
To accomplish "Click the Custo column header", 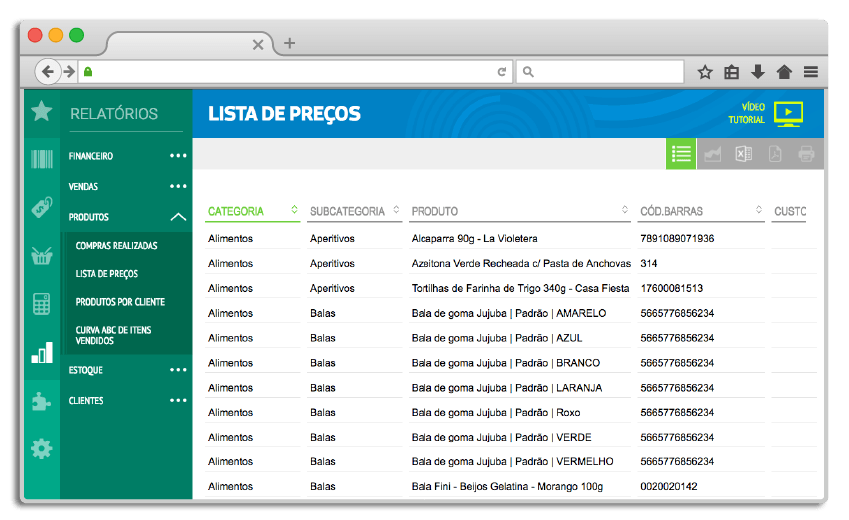I will click(x=790, y=211).
